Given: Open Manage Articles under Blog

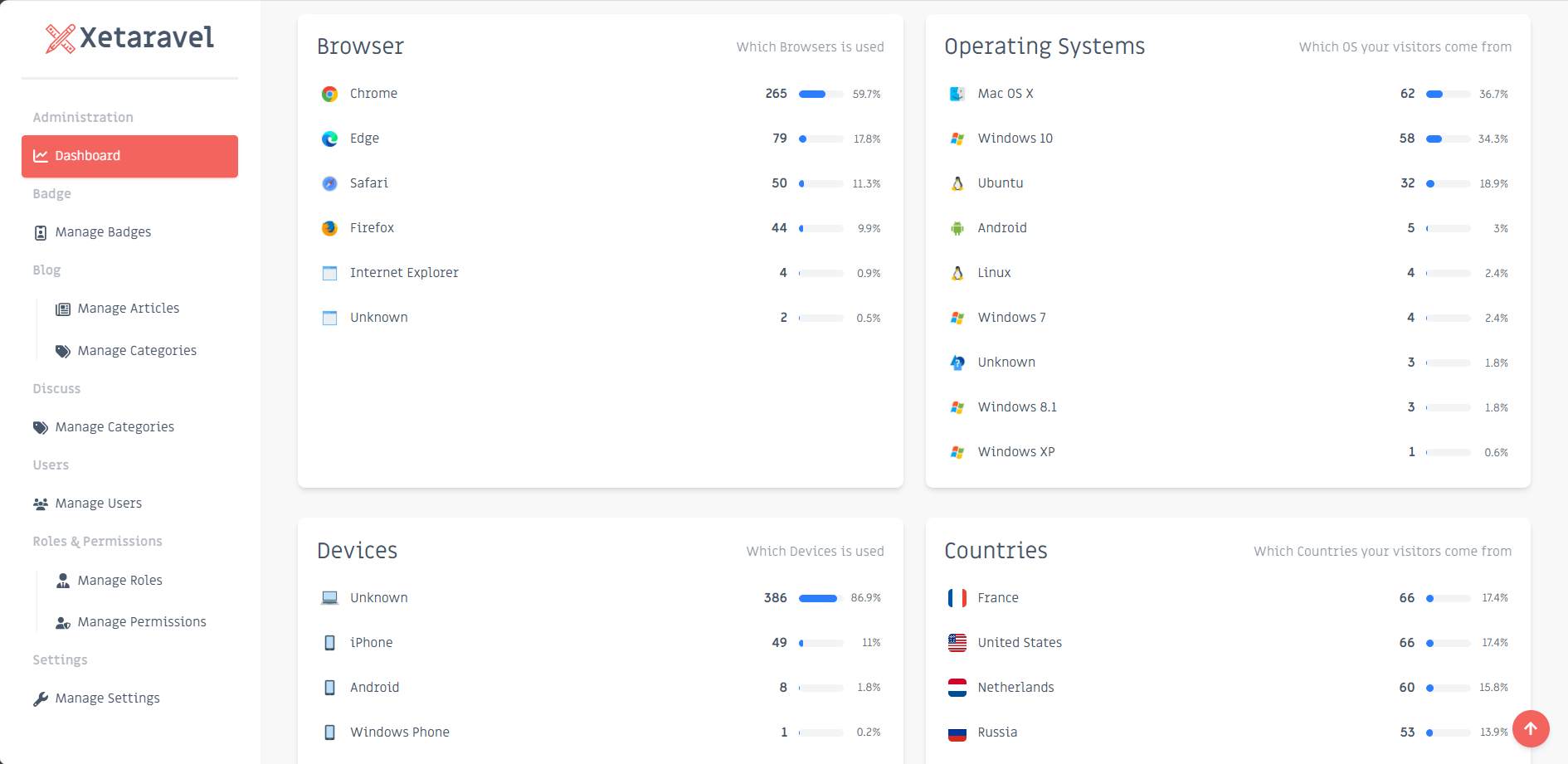Looking at the screenshot, I should click(x=128, y=308).
